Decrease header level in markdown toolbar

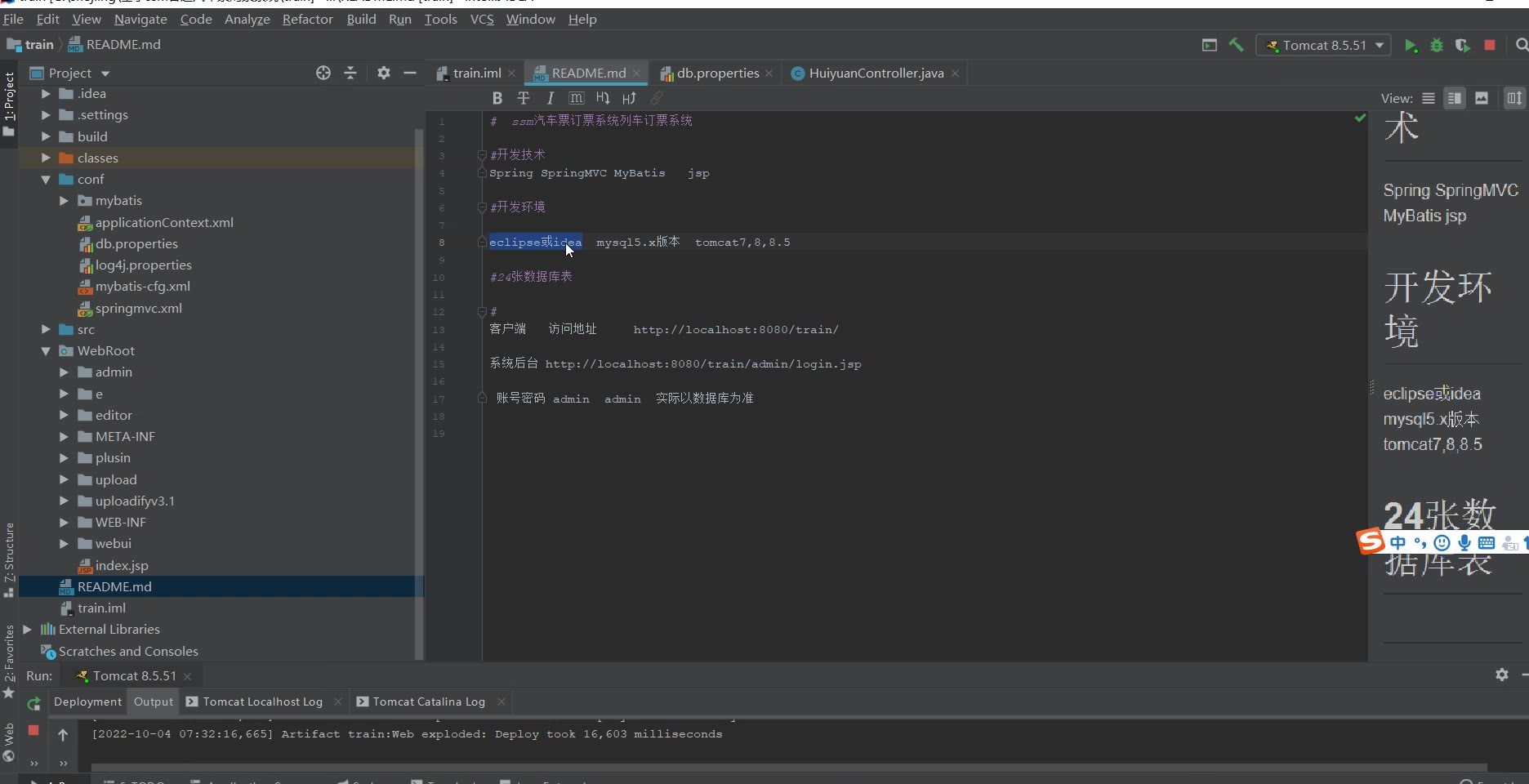(x=603, y=98)
